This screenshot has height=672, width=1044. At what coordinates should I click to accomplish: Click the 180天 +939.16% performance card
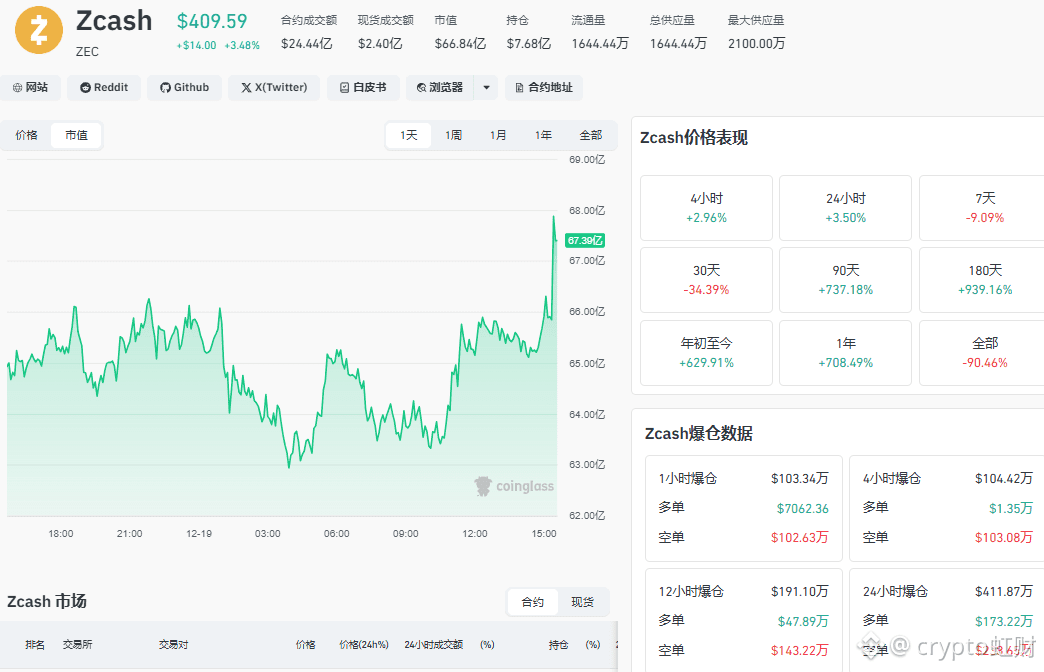[x=982, y=280]
